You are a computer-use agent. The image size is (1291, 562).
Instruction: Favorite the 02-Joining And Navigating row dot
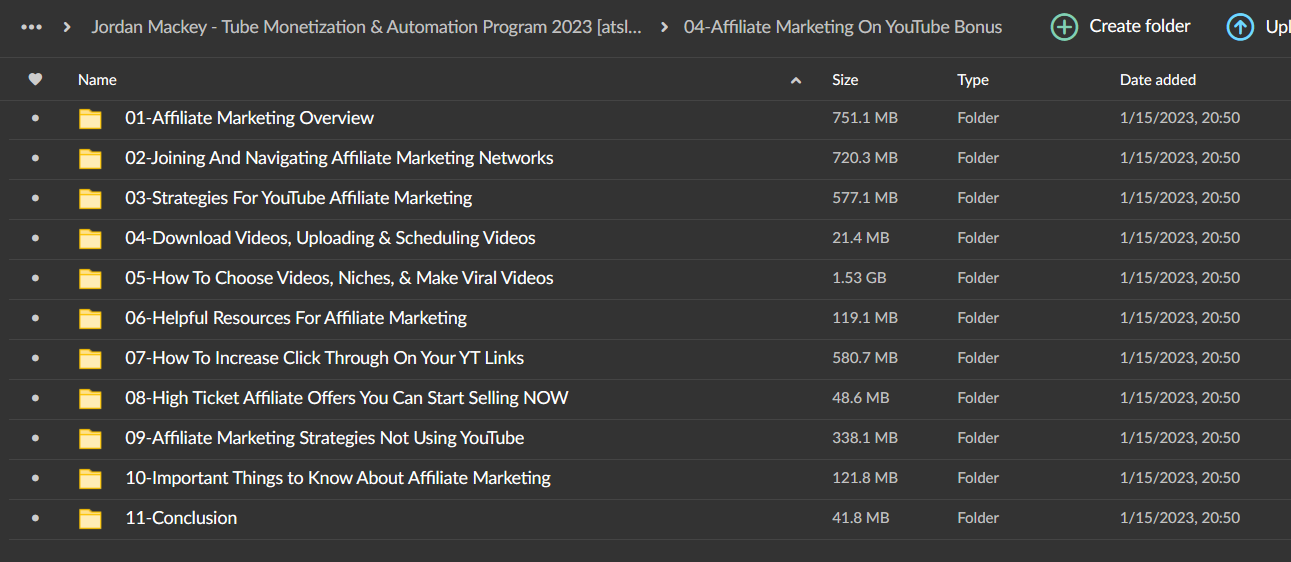(36, 158)
